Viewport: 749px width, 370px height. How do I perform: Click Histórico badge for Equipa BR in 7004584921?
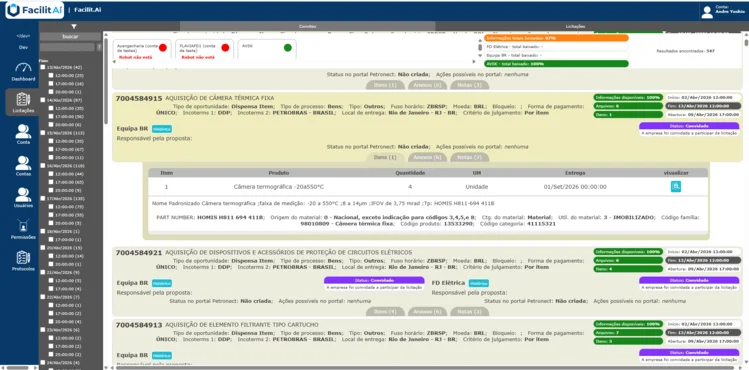point(162,283)
